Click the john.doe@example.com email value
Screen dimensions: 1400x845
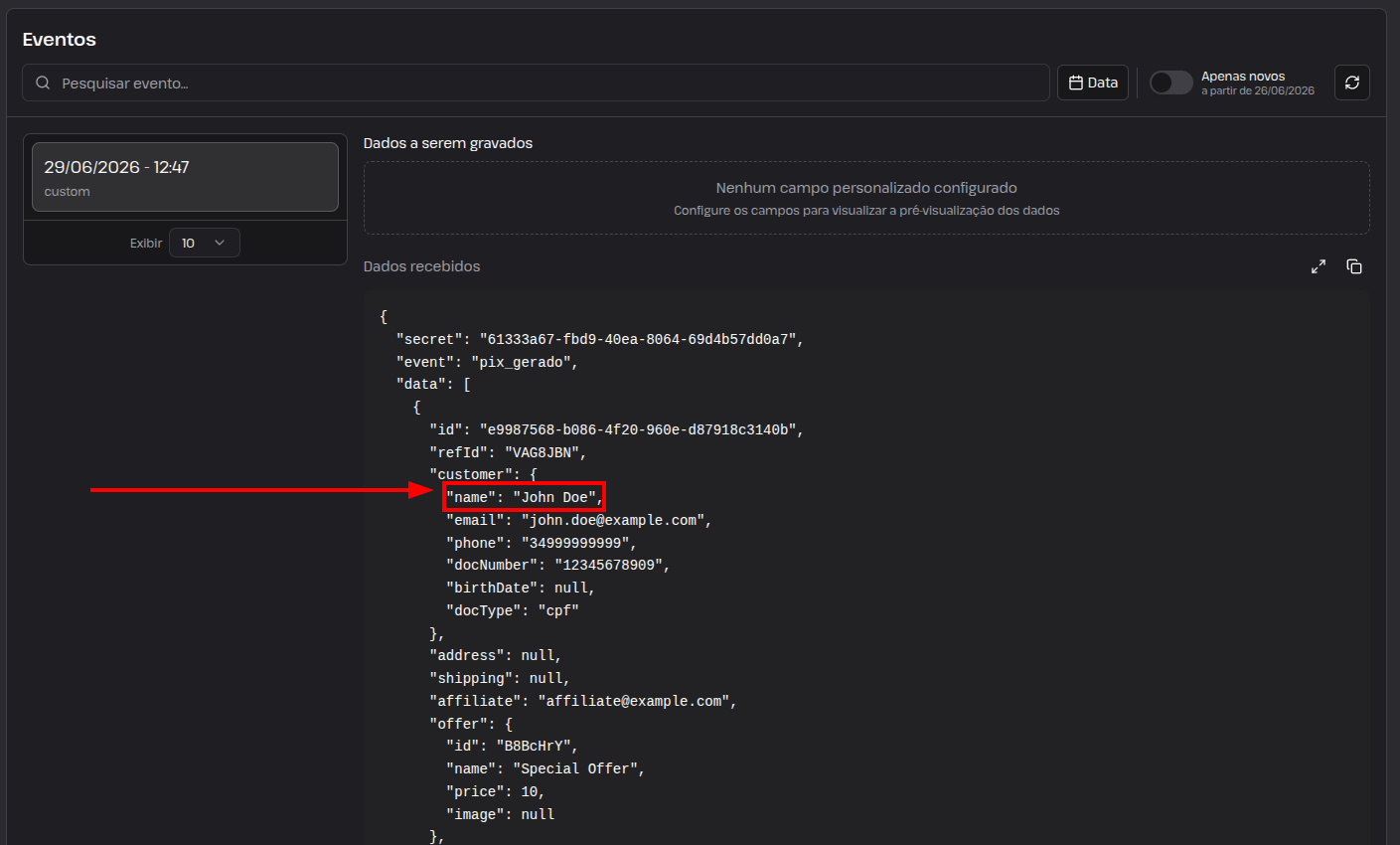tap(613, 520)
